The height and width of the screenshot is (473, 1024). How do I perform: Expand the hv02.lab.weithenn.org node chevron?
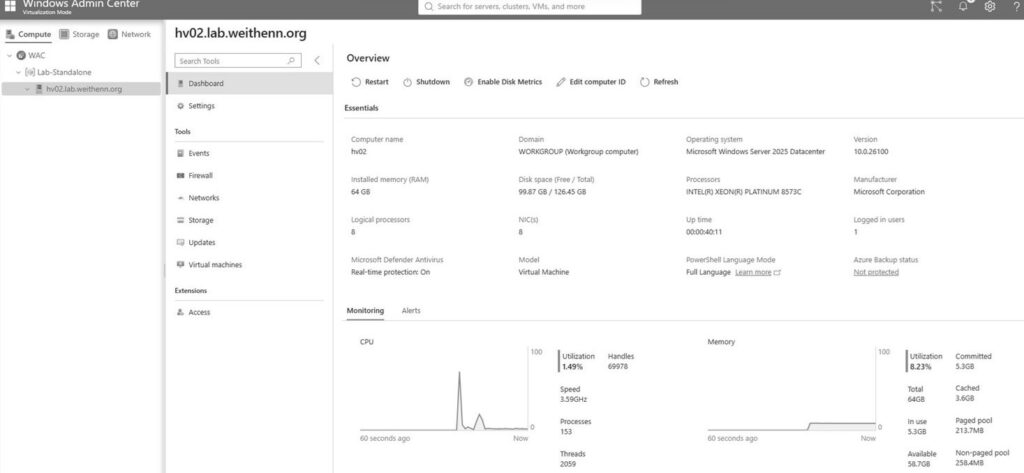click(x=27, y=89)
